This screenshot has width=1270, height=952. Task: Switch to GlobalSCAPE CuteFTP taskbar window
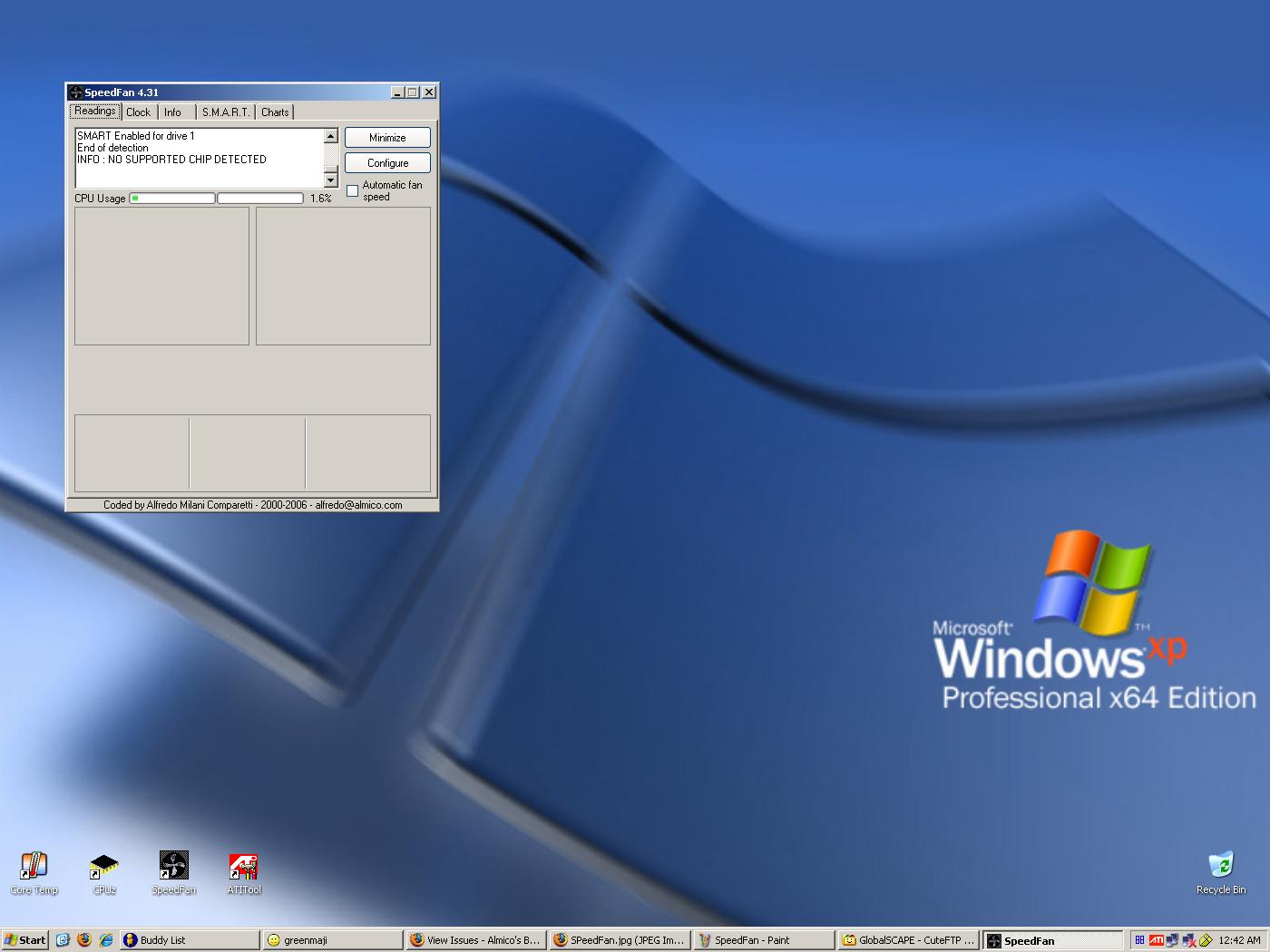[908, 940]
